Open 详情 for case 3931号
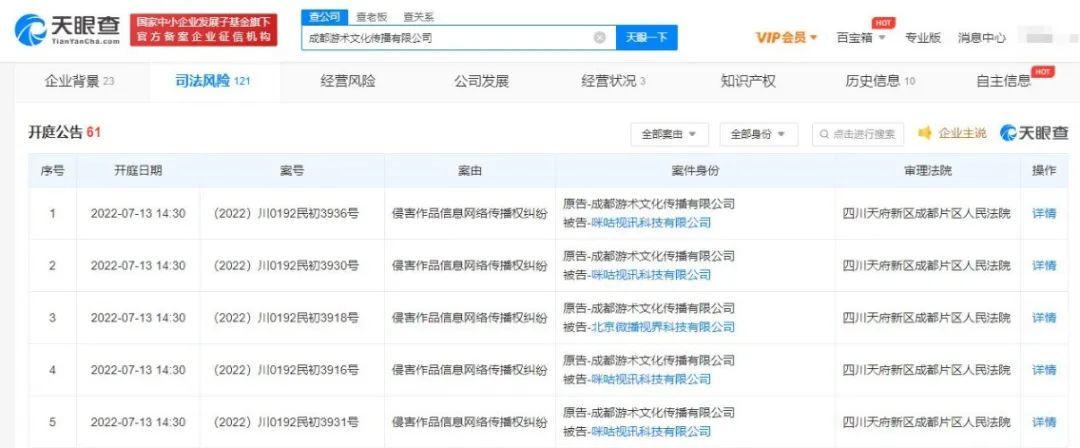This screenshot has height=448, width=1080. click(1043, 422)
